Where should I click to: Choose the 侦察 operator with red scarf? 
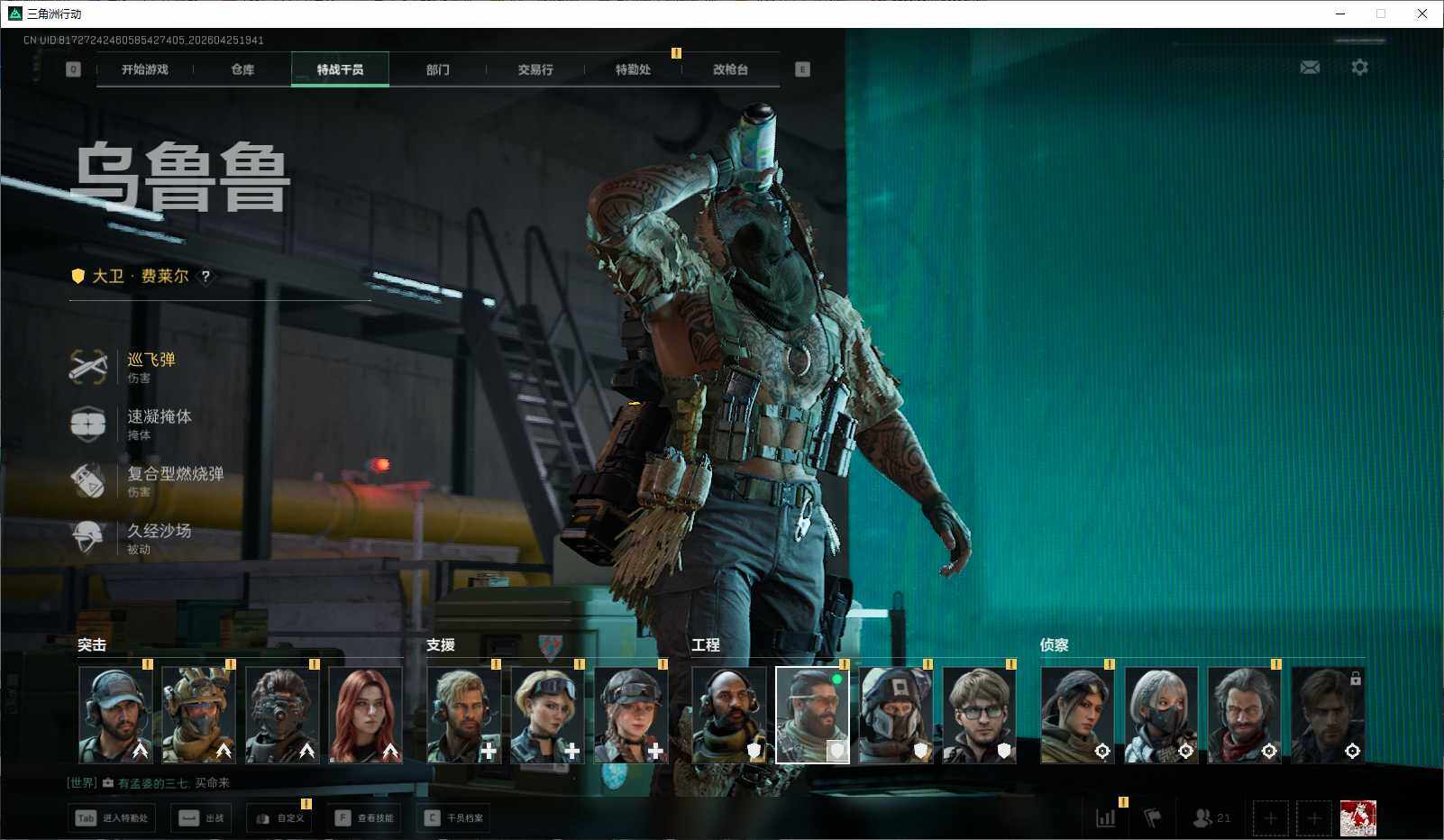(1245, 715)
